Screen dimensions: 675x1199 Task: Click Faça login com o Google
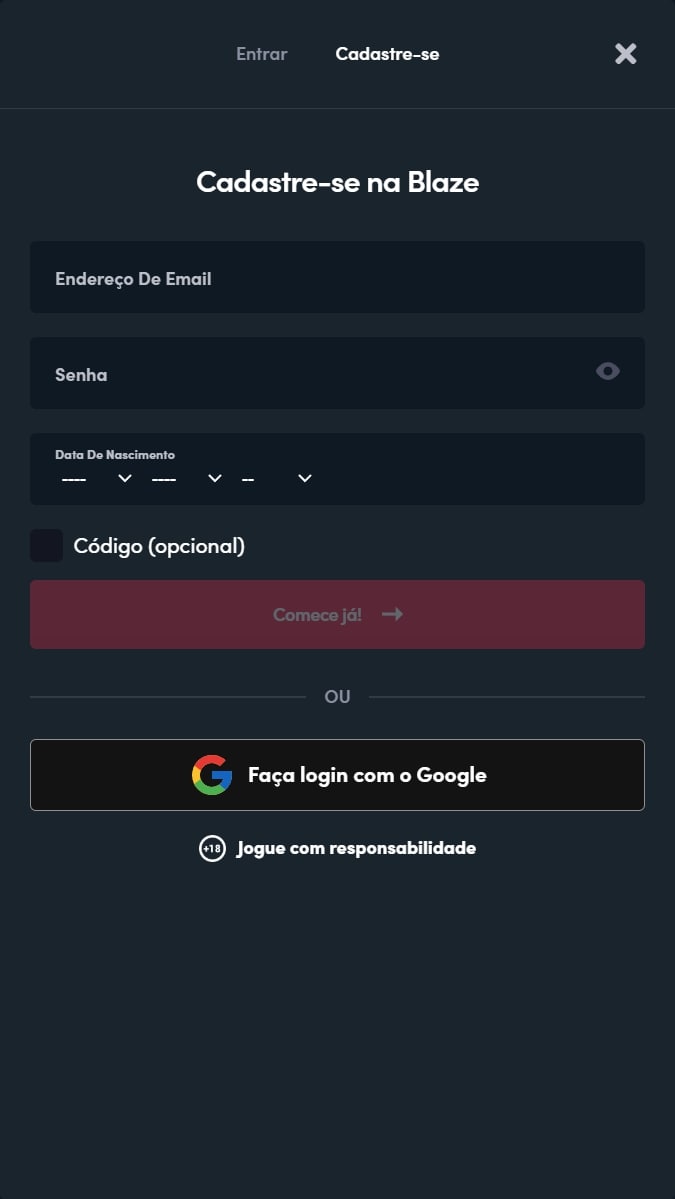click(367, 775)
